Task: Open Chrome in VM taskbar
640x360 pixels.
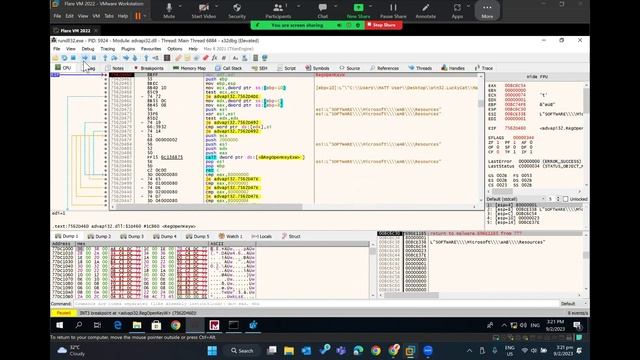Action: [176, 325]
